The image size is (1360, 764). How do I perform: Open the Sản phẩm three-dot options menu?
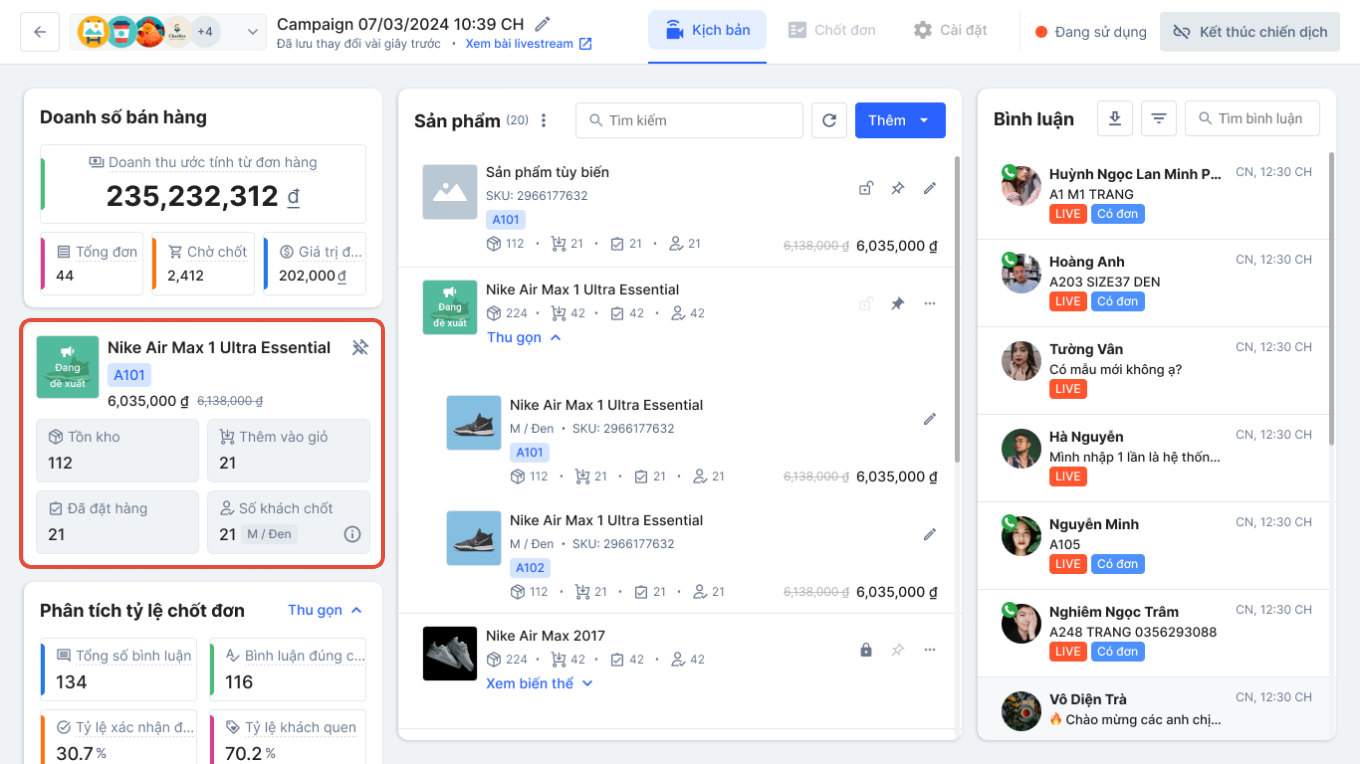pyautogui.click(x=544, y=121)
